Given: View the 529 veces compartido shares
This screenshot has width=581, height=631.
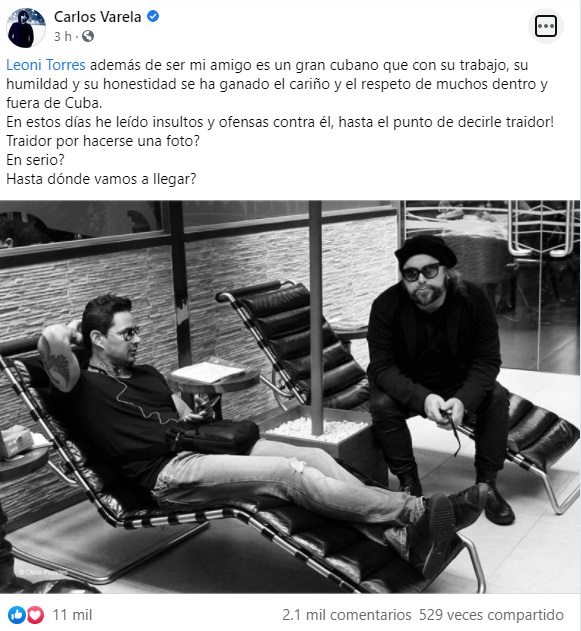Looking at the screenshot, I should coord(491,615).
